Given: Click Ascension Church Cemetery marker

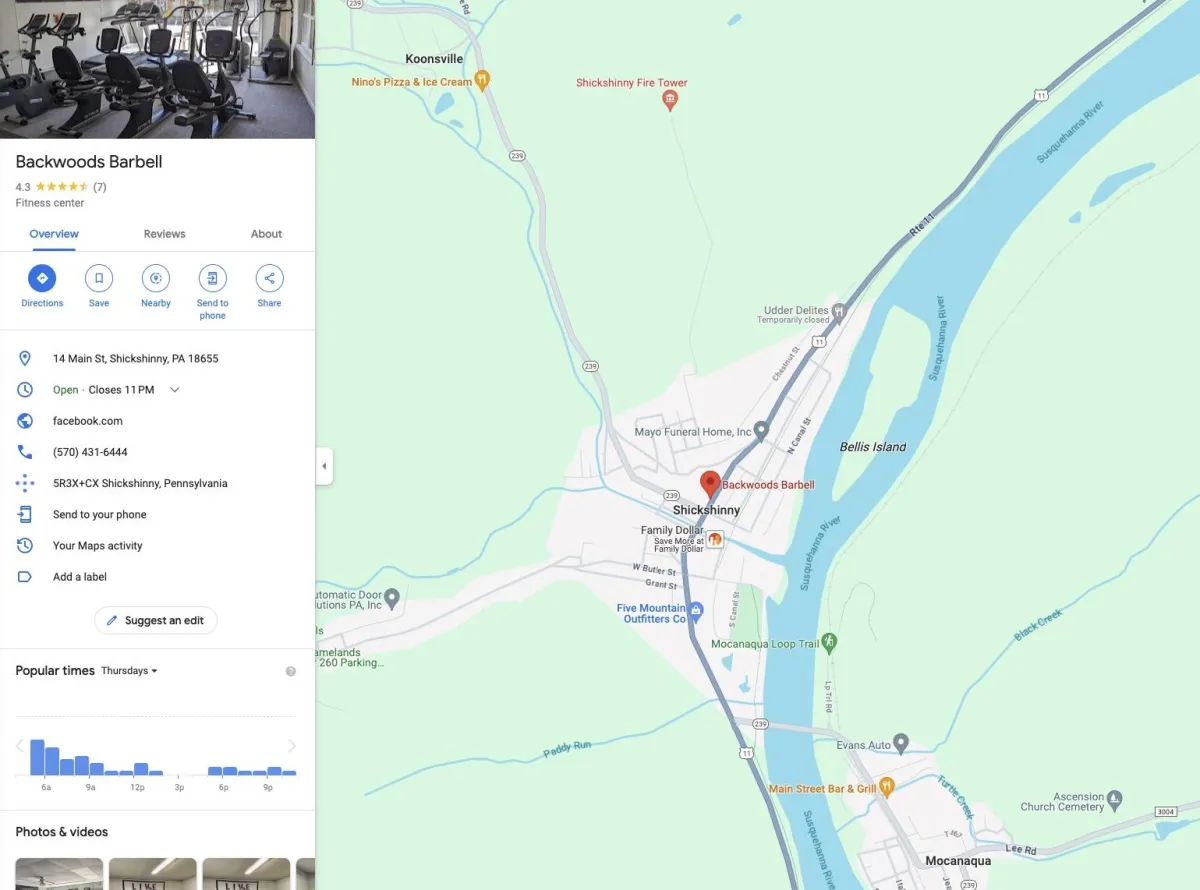Looking at the screenshot, I should click(x=1115, y=799).
